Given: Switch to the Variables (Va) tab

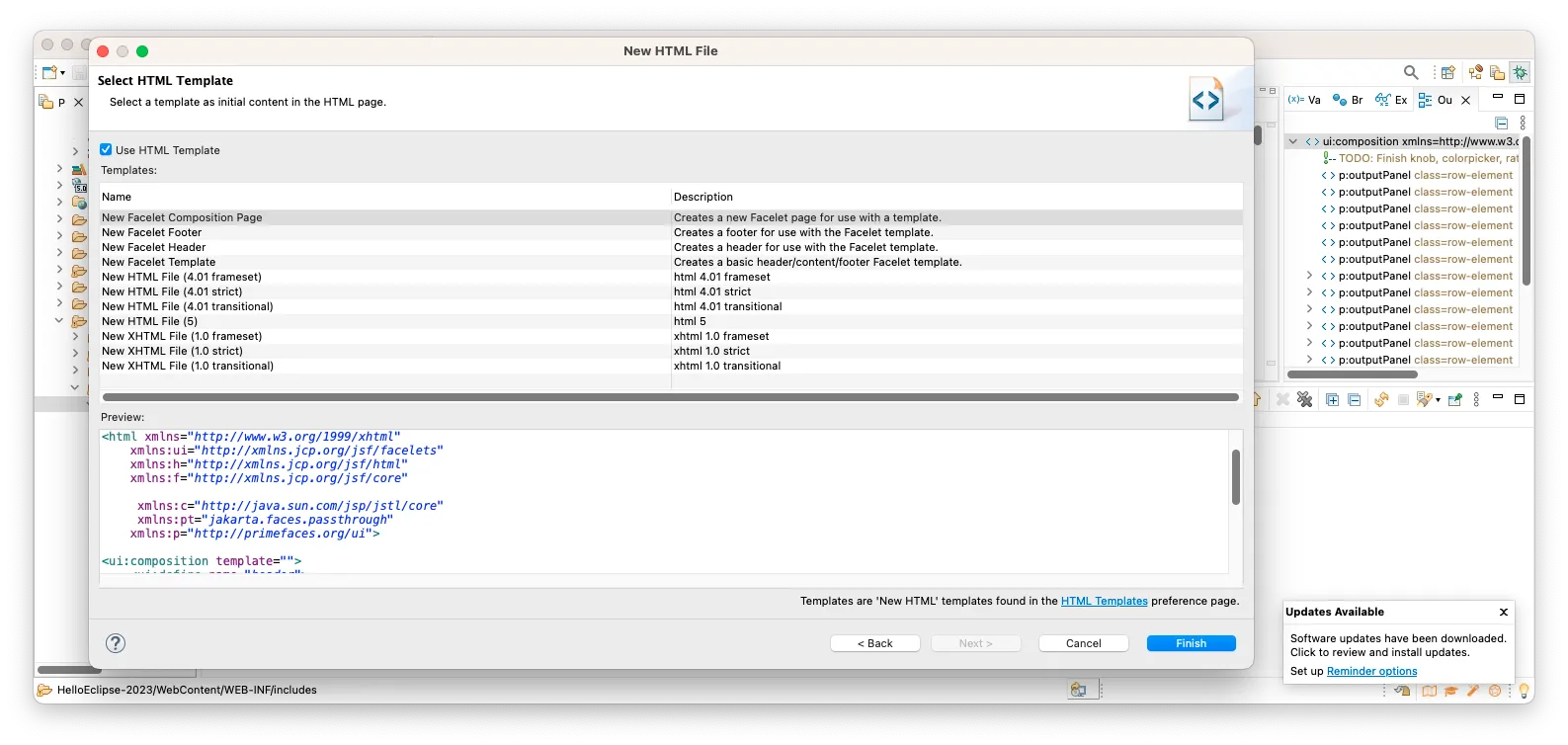Looking at the screenshot, I should [x=1304, y=100].
